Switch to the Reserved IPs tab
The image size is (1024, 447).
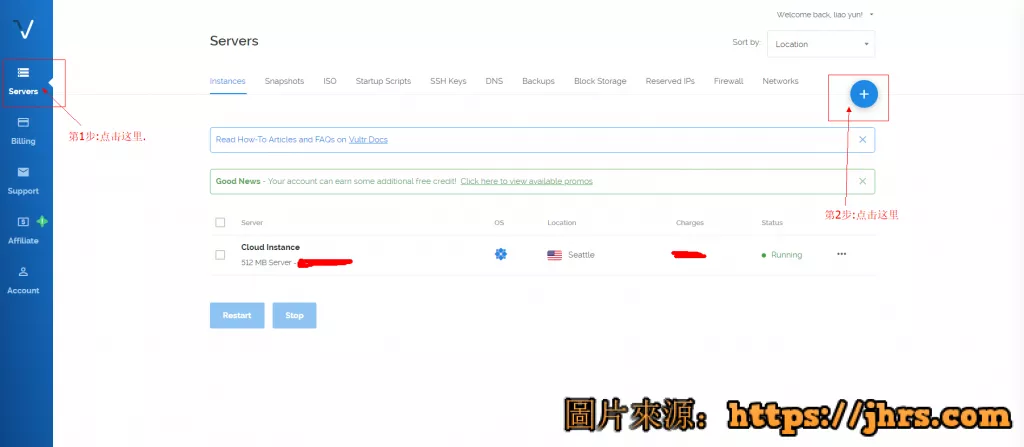pos(670,81)
